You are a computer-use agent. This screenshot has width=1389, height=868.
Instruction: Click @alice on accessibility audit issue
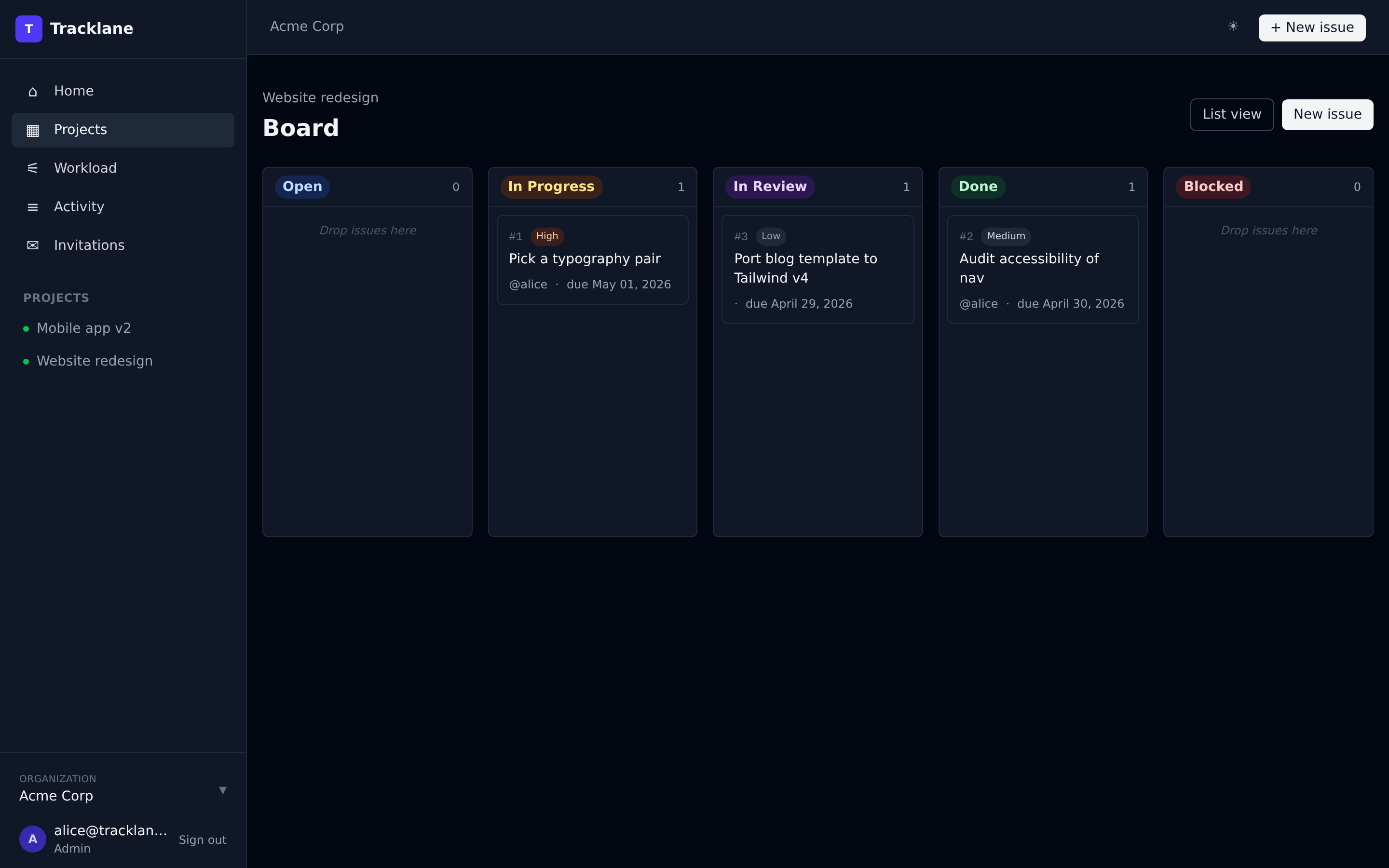coord(979,304)
